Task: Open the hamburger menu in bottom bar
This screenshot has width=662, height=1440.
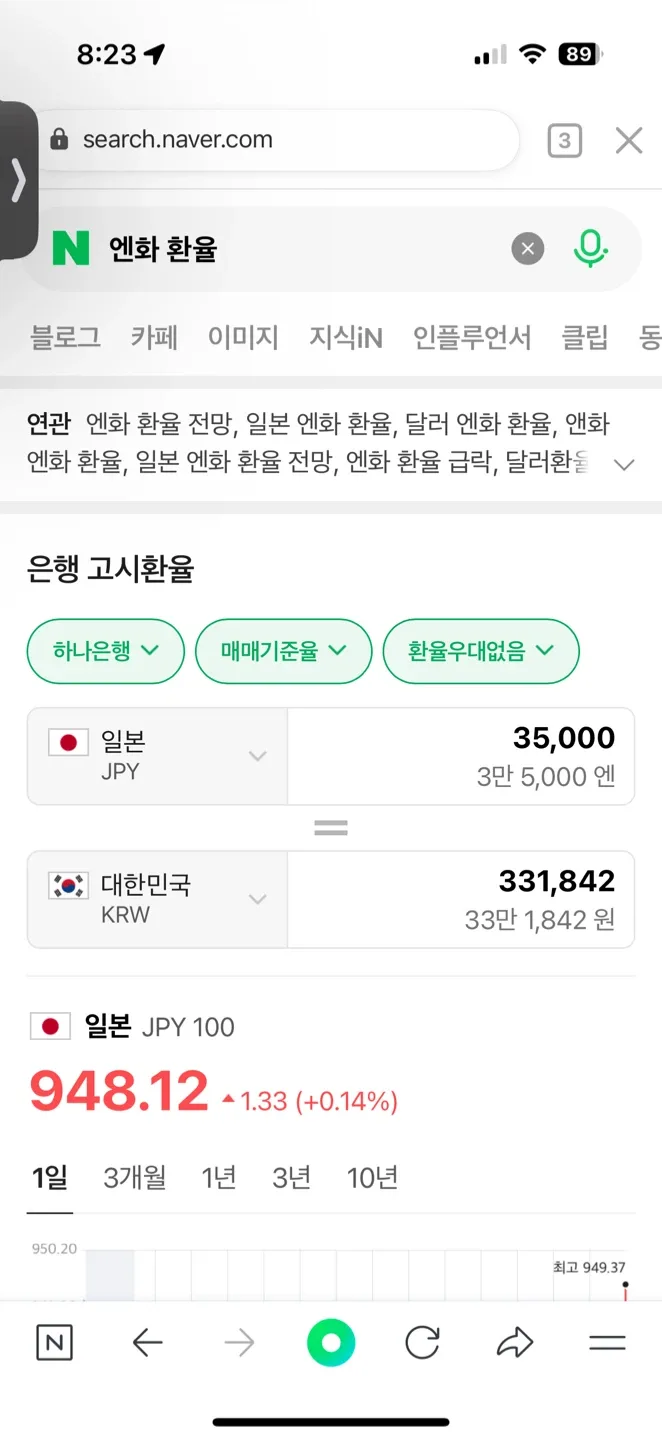Action: pos(607,1343)
